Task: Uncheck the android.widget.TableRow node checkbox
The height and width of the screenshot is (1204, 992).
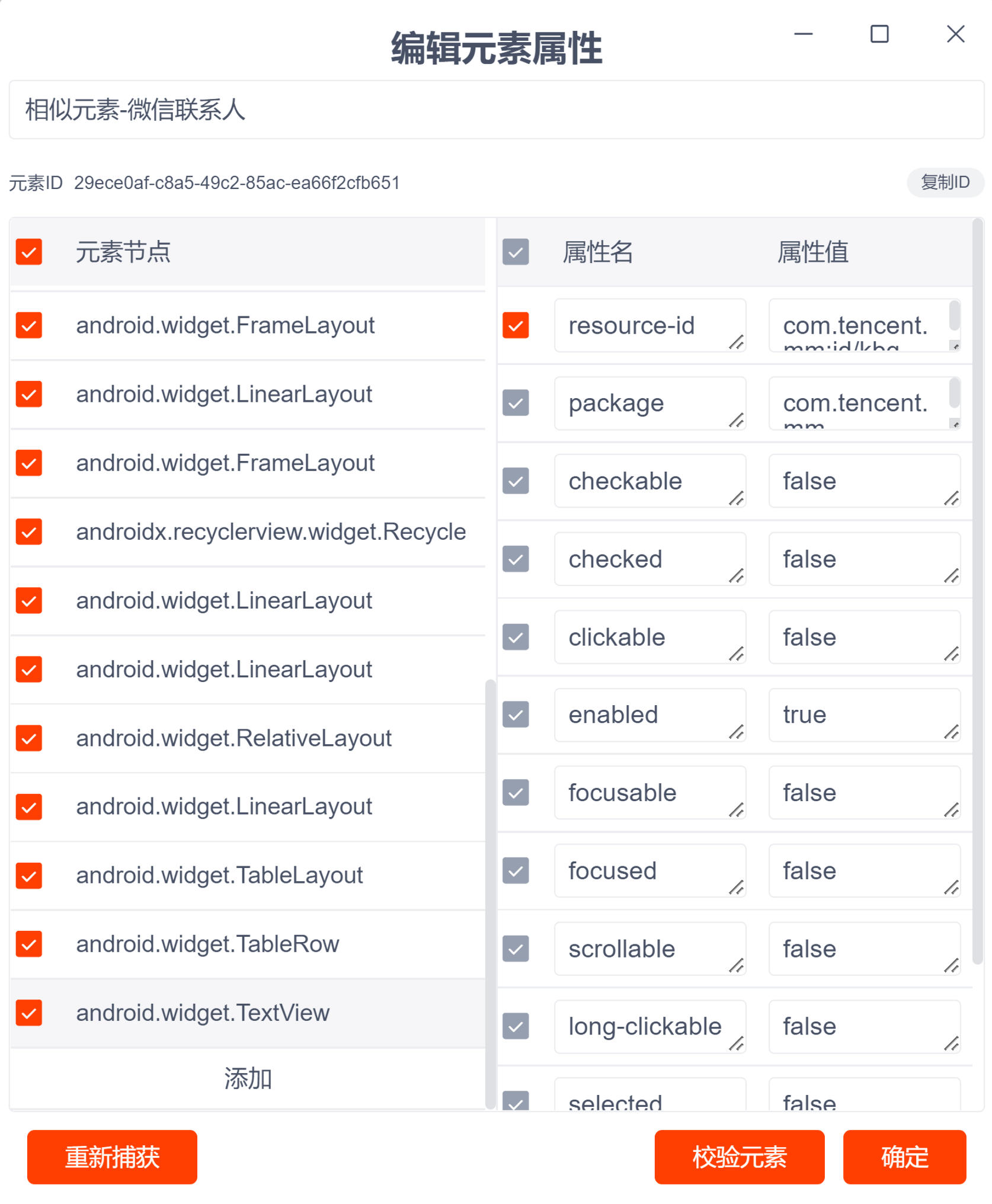Action: [29, 944]
